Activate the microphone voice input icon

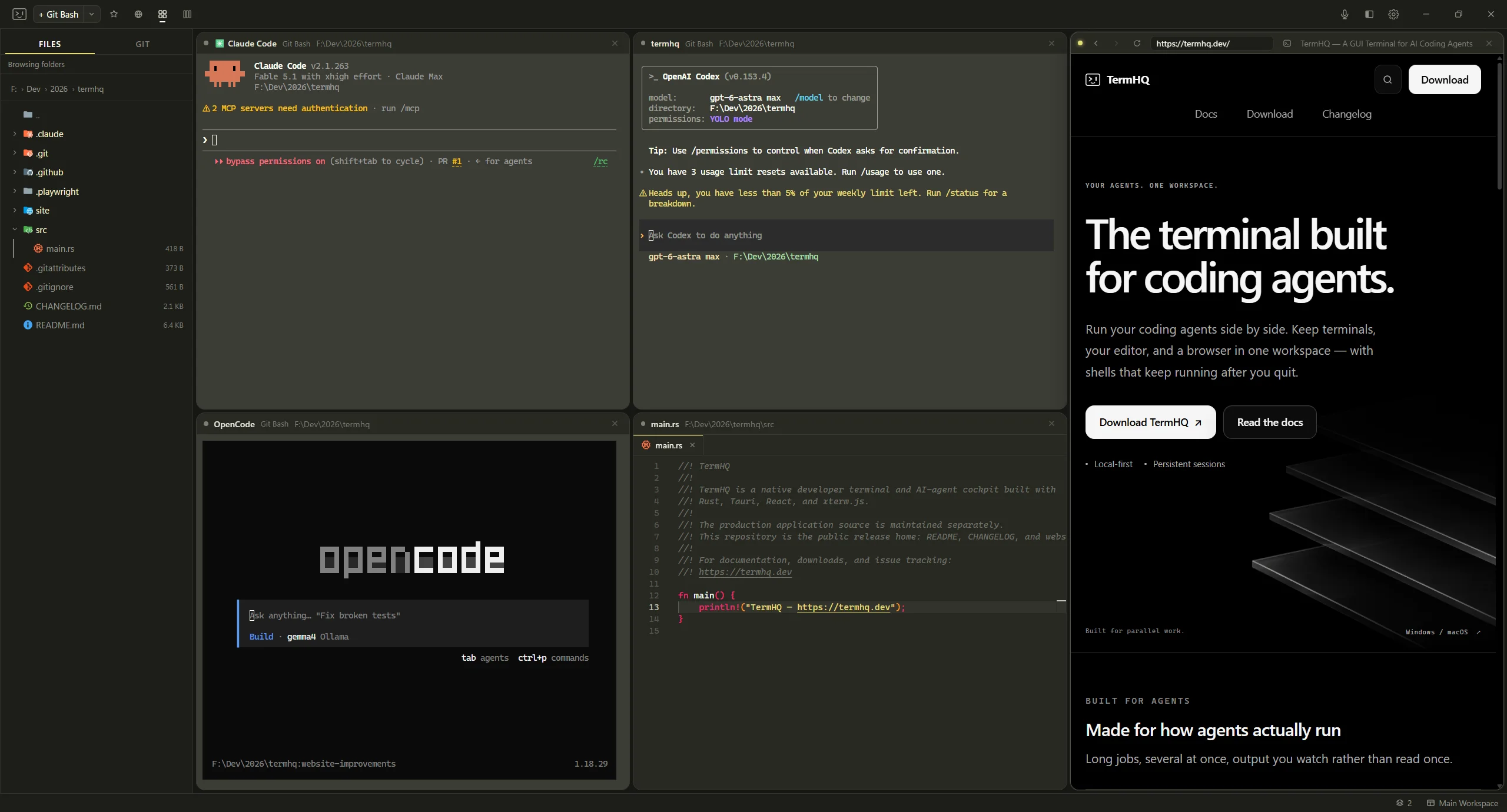[x=1345, y=14]
